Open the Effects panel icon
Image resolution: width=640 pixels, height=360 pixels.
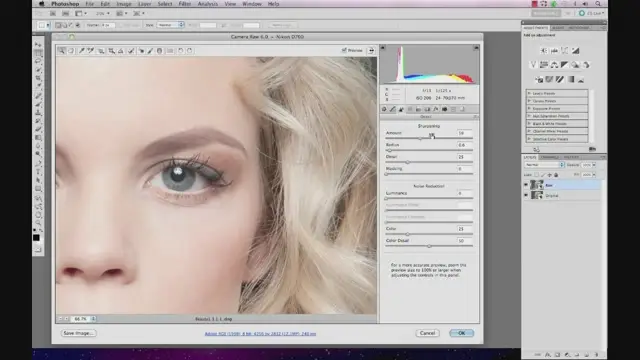pos(436,109)
